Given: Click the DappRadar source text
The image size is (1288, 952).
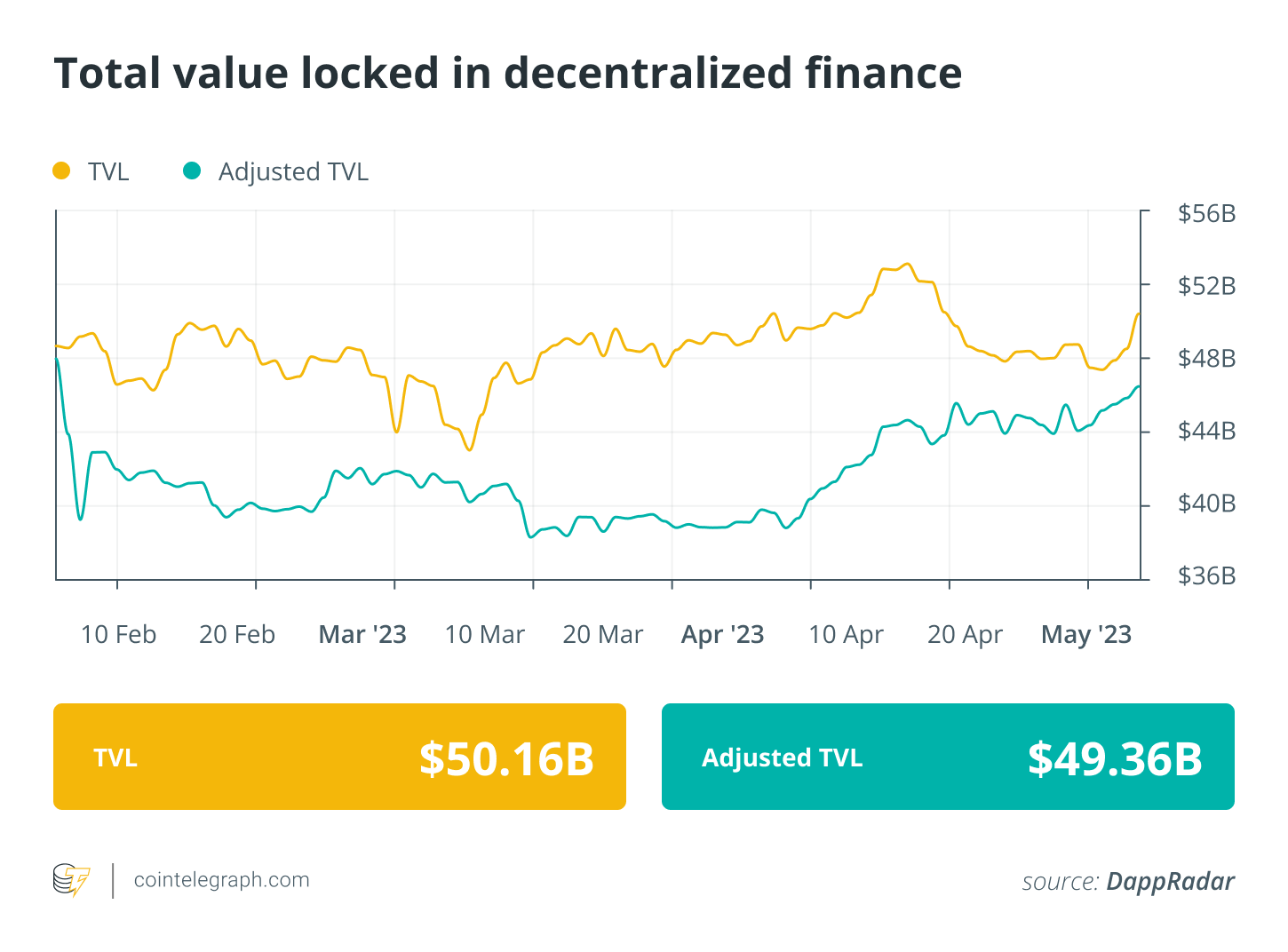Looking at the screenshot, I should point(1170,881).
